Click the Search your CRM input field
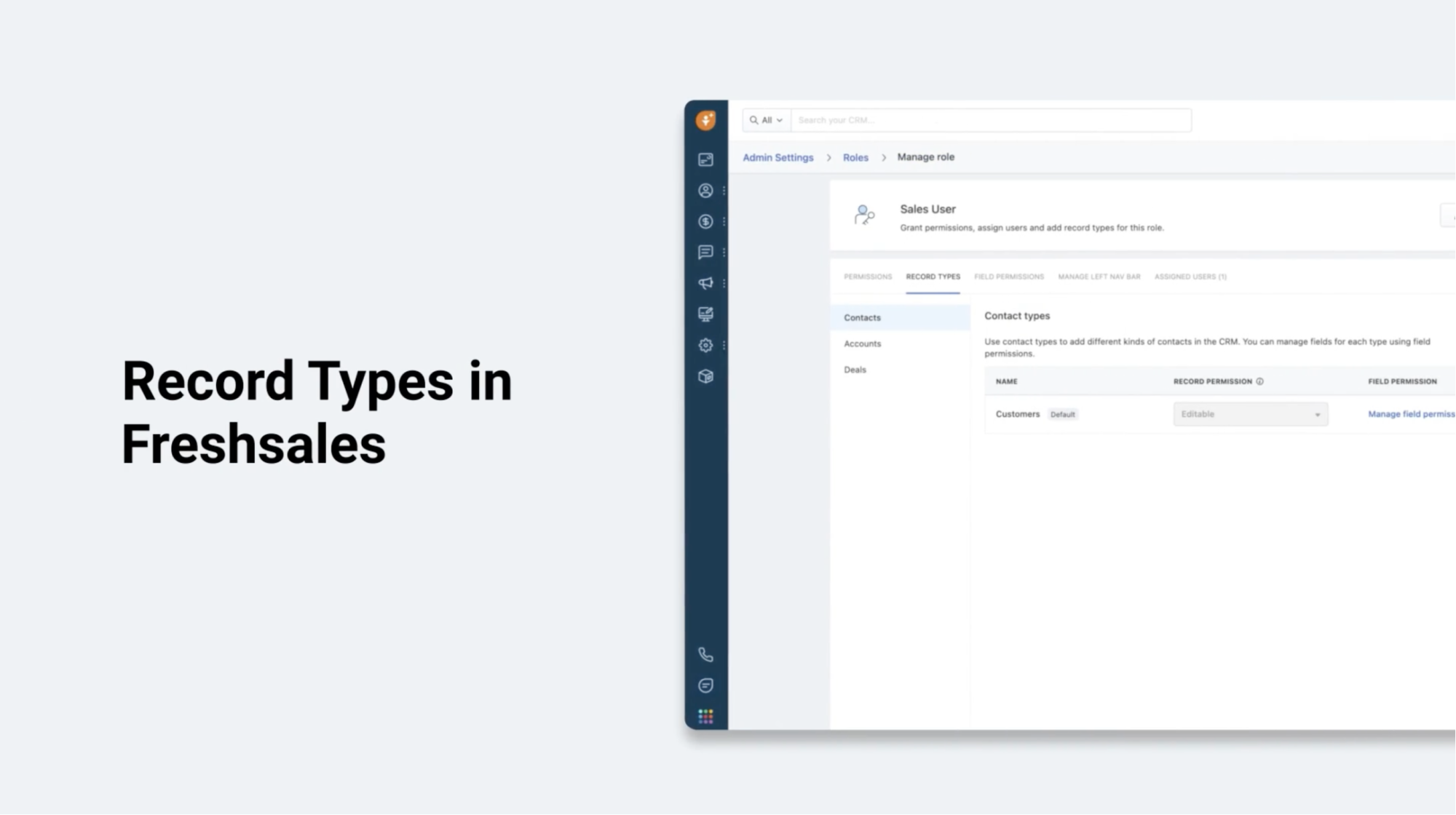The image size is (1456, 815). (x=990, y=120)
